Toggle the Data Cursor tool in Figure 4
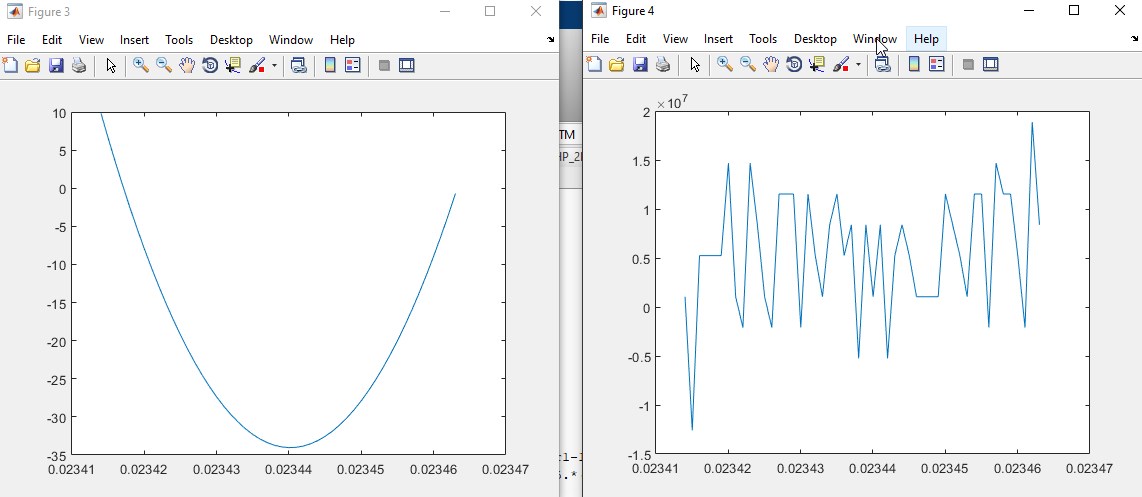Image resolution: width=1142 pixels, height=497 pixels. [817, 64]
